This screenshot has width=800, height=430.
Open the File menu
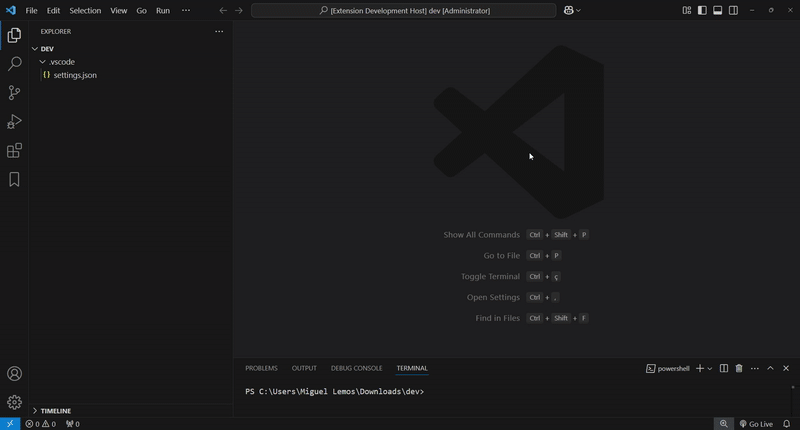[31, 10]
